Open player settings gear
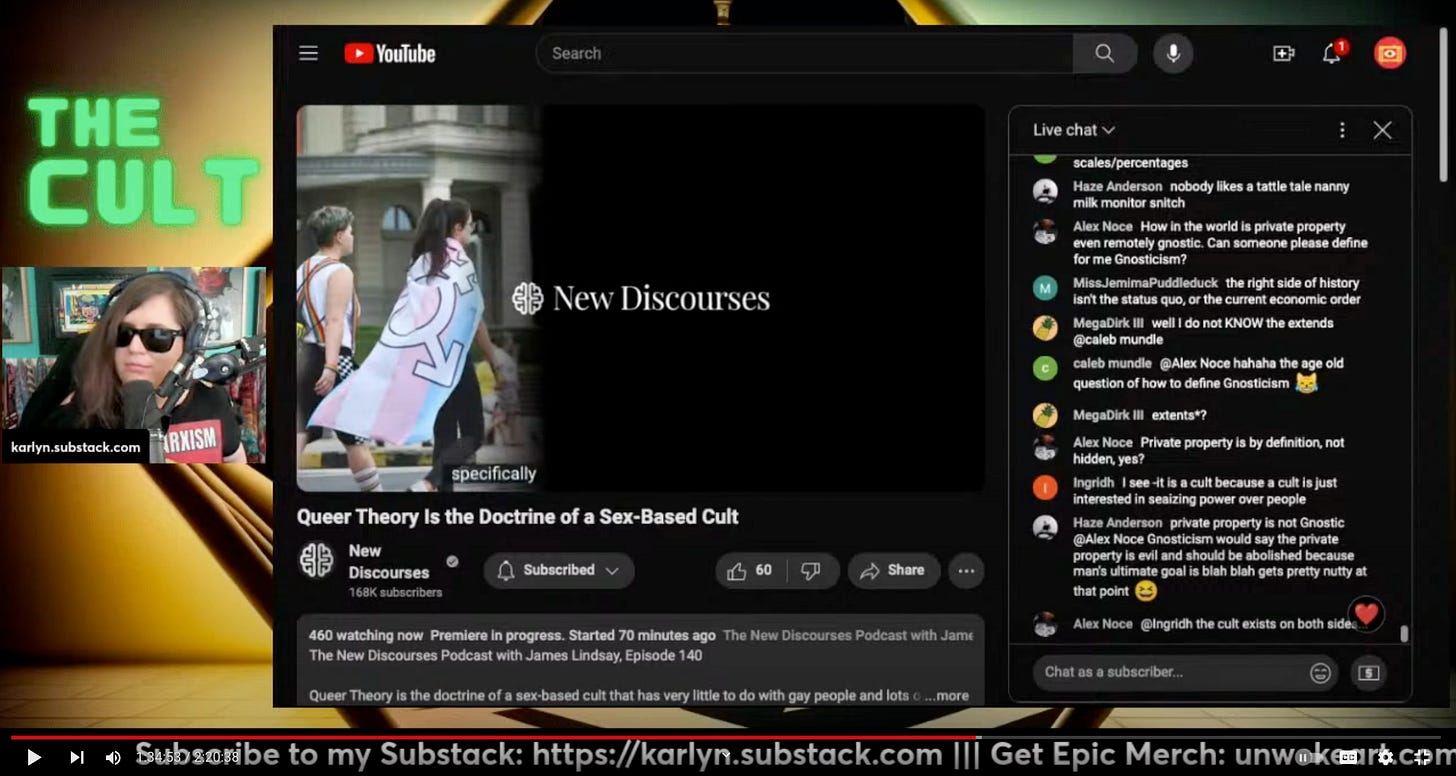1456x776 pixels. (1386, 757)
